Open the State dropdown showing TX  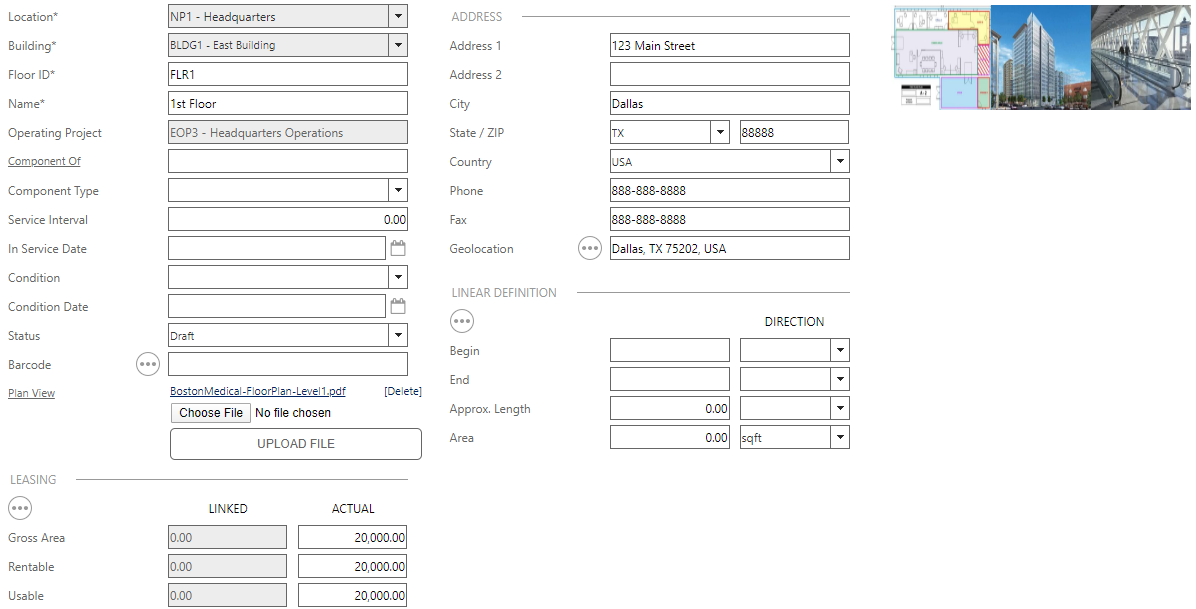(x=719, y=133)
